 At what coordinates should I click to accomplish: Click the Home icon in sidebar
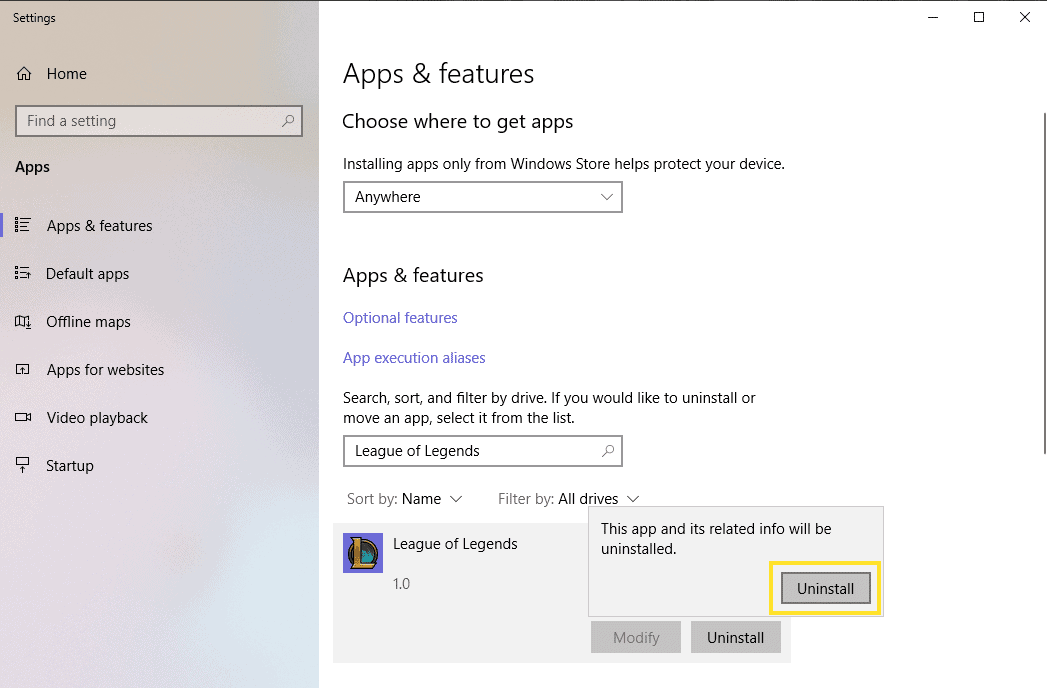point(24,73)
